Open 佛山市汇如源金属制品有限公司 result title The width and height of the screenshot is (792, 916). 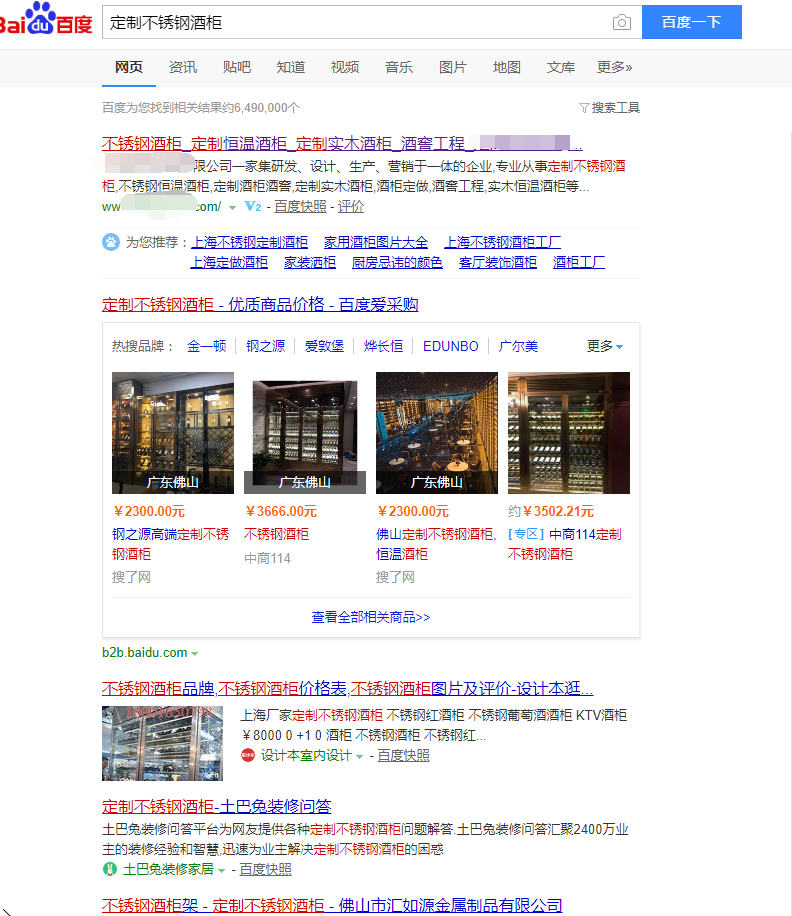(x=332, y=905)
